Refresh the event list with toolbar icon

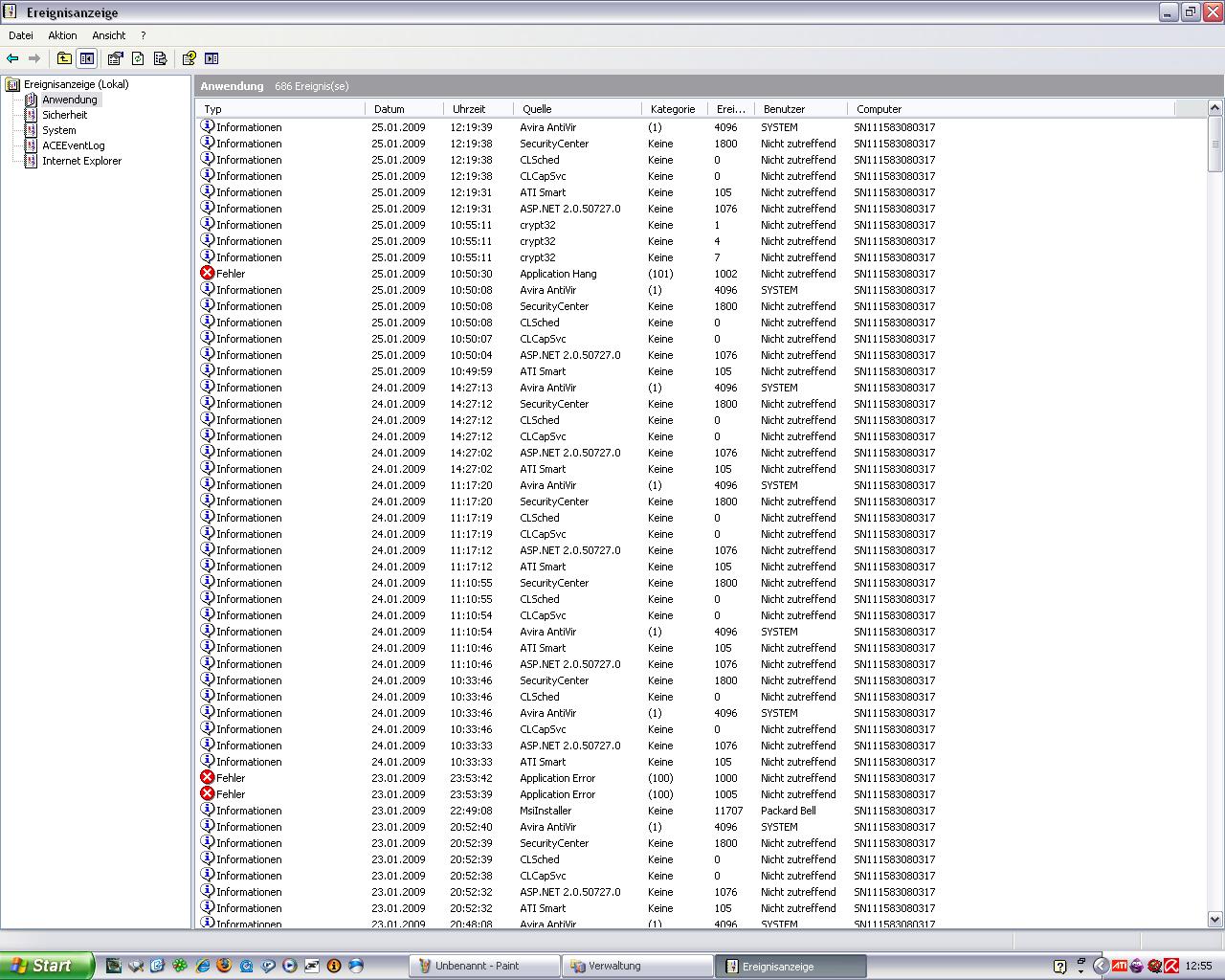tap(138, 58)
